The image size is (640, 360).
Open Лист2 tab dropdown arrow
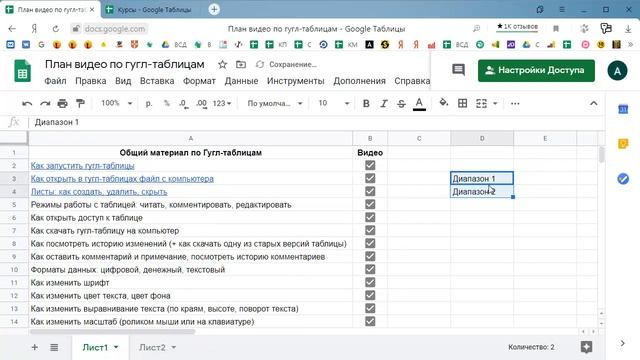173,347
